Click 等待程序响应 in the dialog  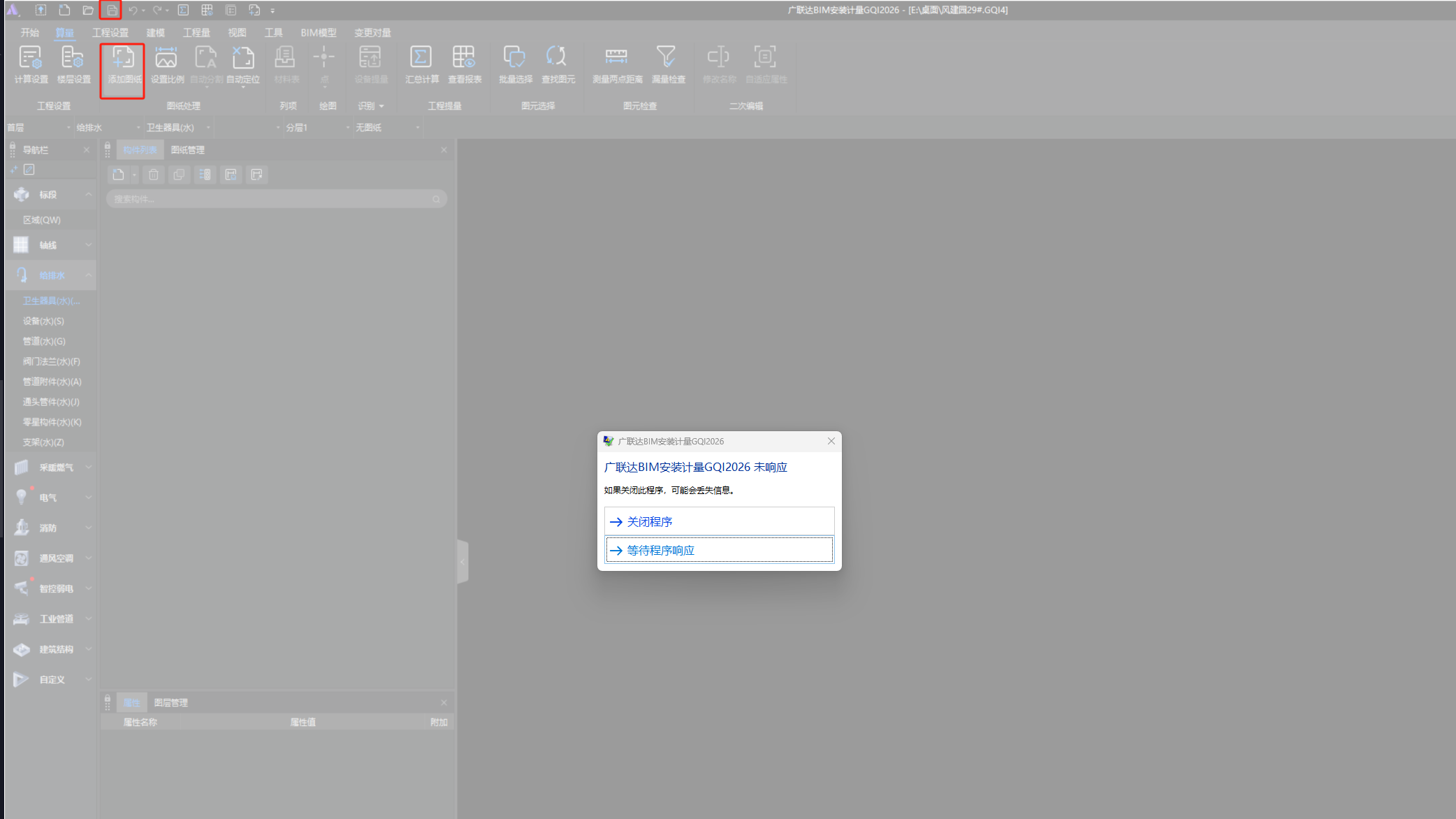point(719,550)
